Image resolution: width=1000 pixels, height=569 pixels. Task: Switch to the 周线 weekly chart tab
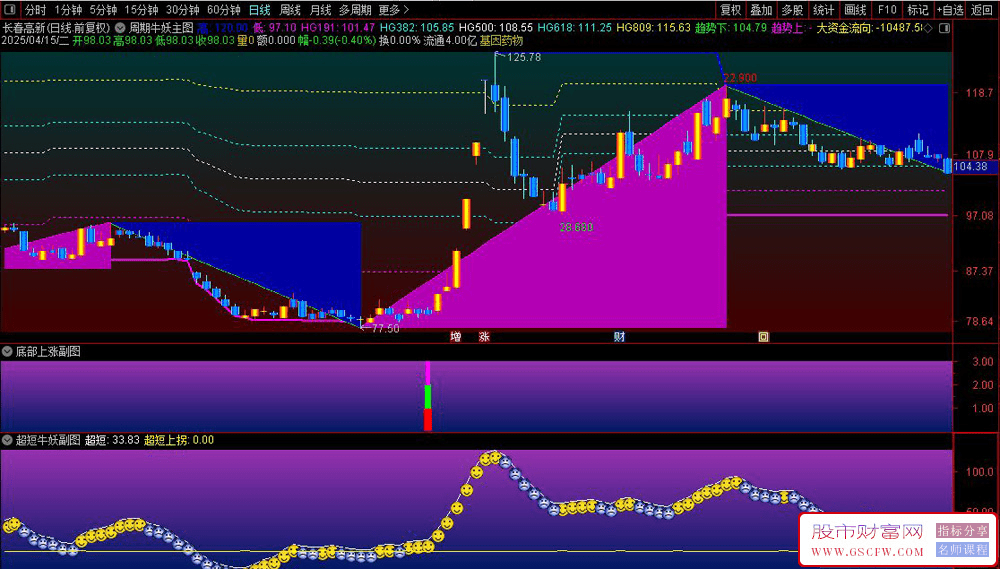290,10
